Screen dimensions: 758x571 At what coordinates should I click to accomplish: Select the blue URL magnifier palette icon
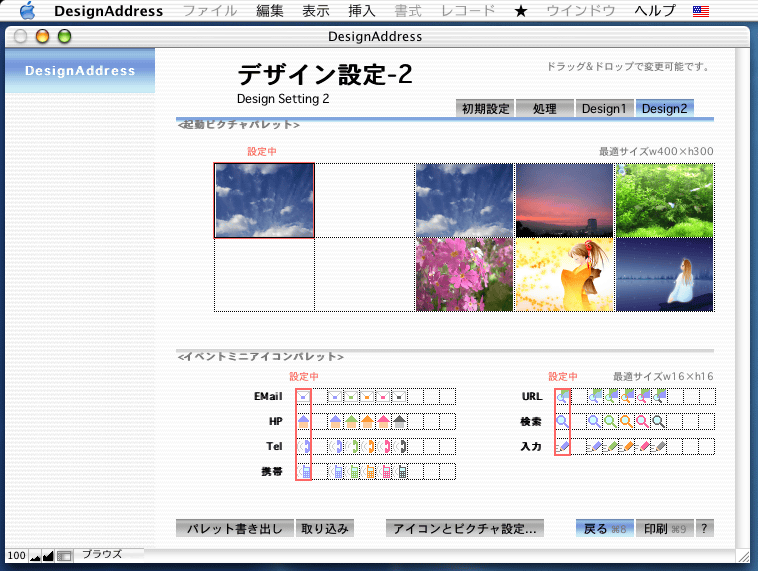coord(595,396)
